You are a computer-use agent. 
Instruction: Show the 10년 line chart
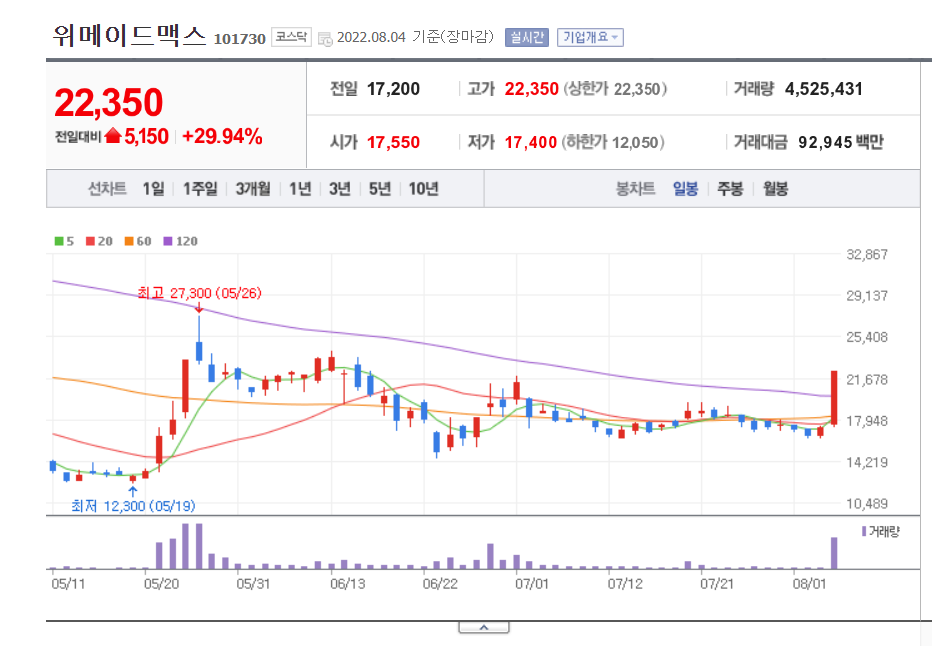(x=423, y=189)
